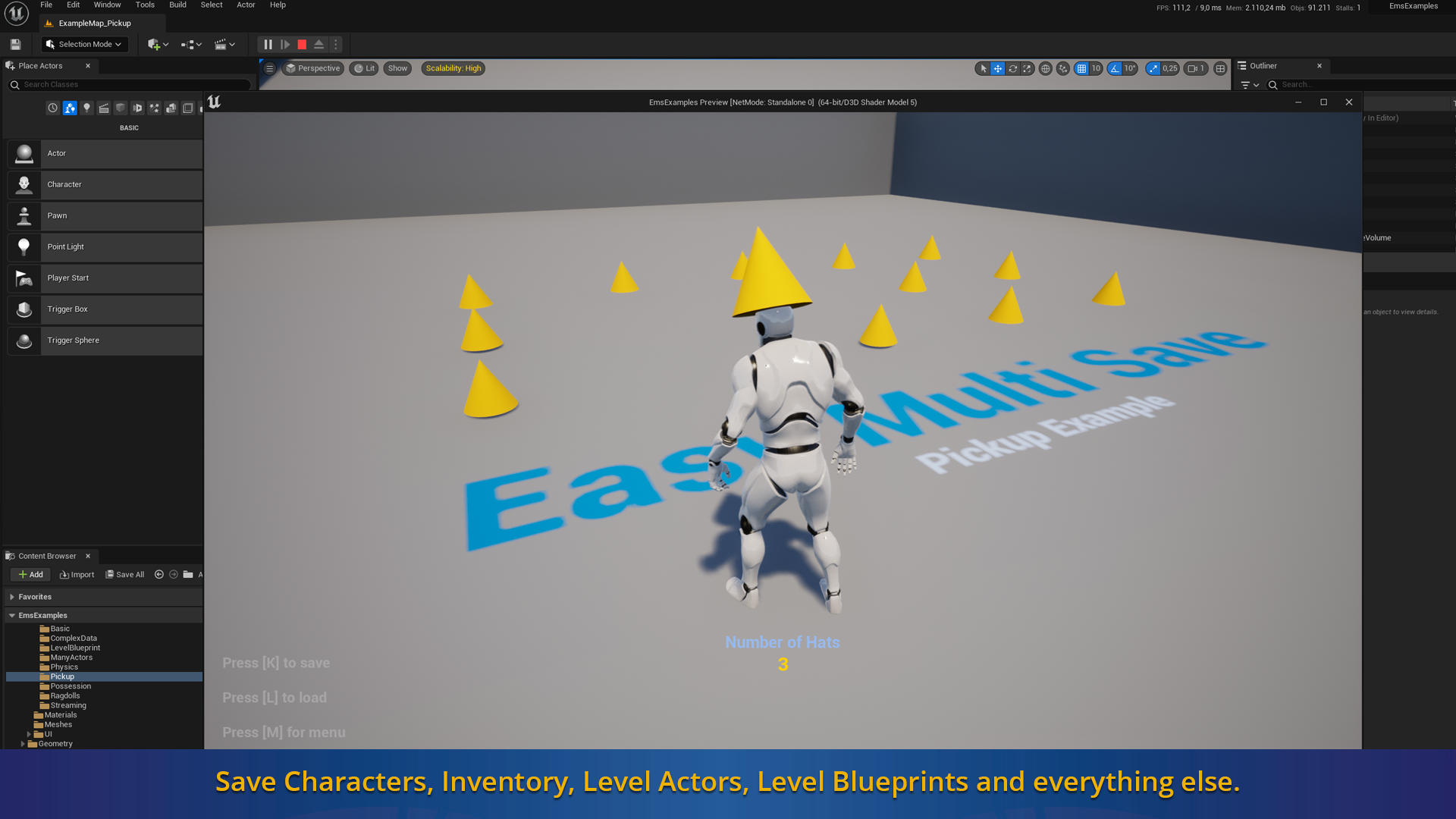The width and height of the screenshot is (1456, 819).
Task: Select the scale transform gizmo tool
Action: [1027, 68]
